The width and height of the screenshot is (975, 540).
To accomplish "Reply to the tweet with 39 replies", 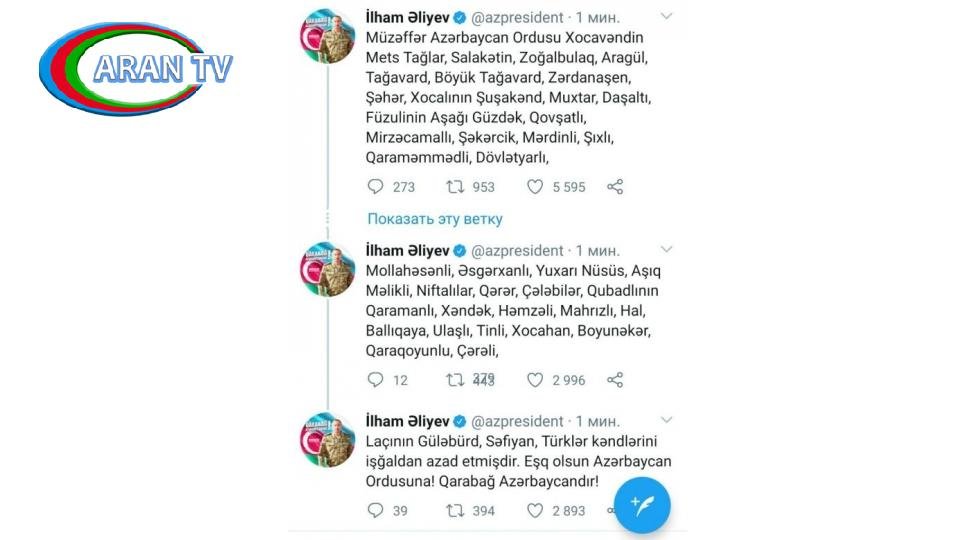I will point(376,510).
